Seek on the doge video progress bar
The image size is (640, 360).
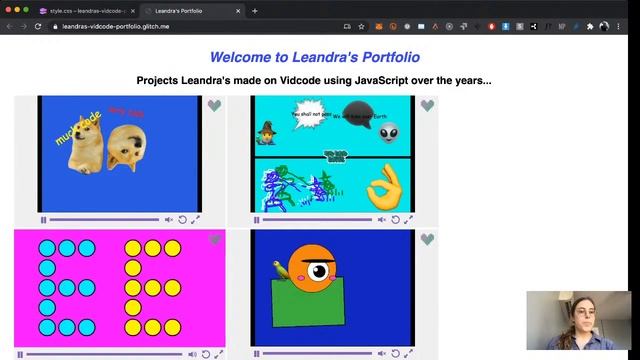[x=104, y=220]
